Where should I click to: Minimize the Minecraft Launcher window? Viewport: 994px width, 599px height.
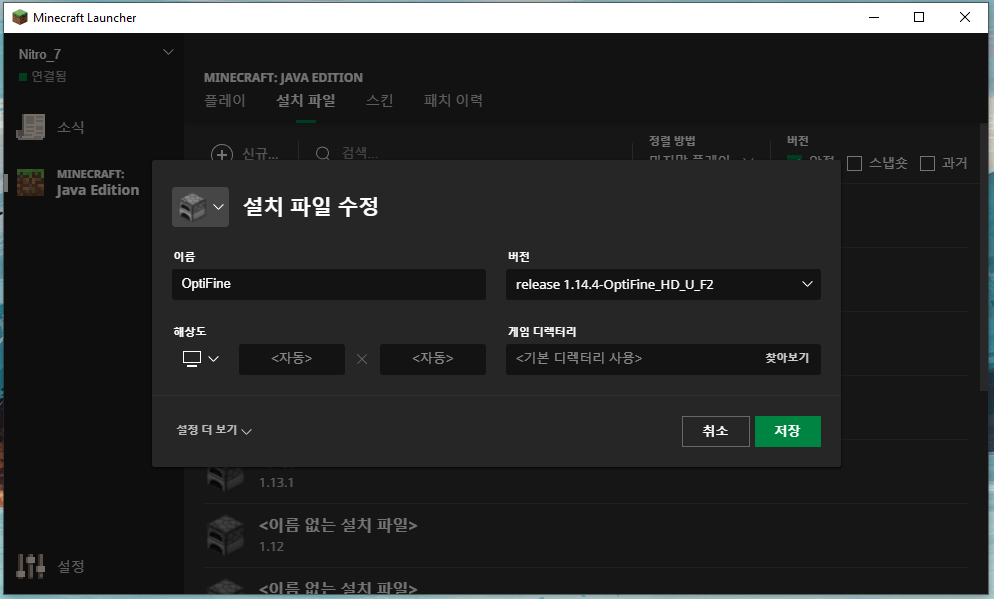[874, 17]
